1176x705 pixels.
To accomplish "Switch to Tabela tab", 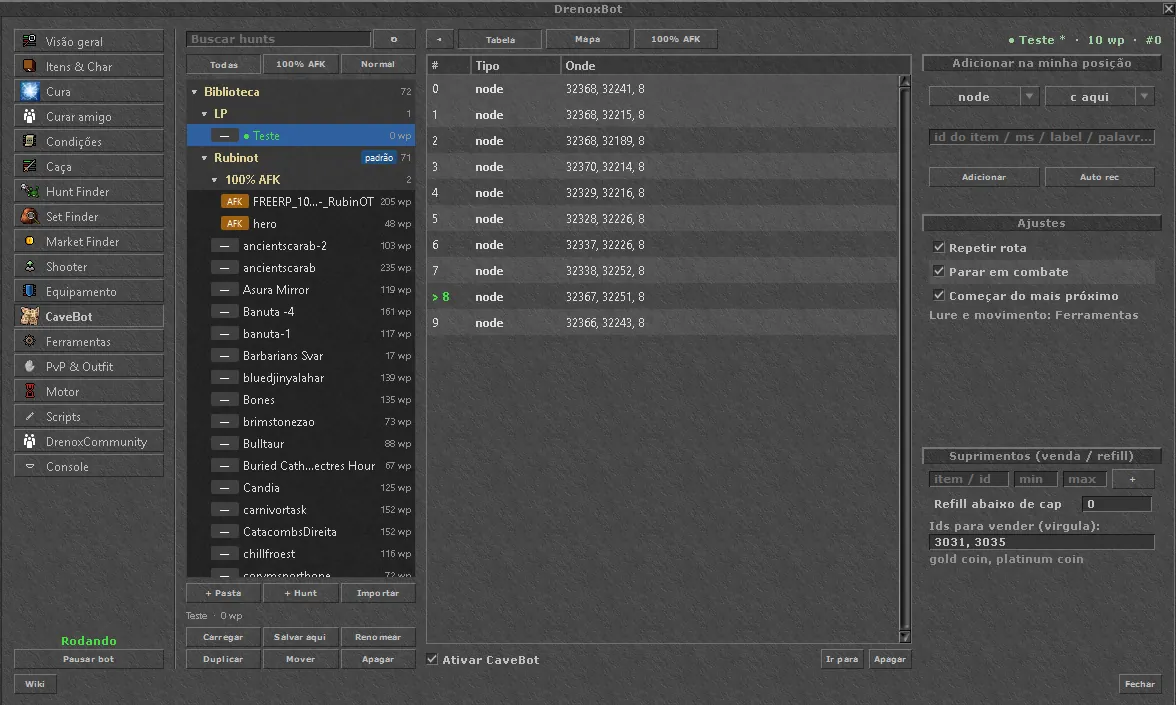I will pyautogui.click(x=500, y=39).
